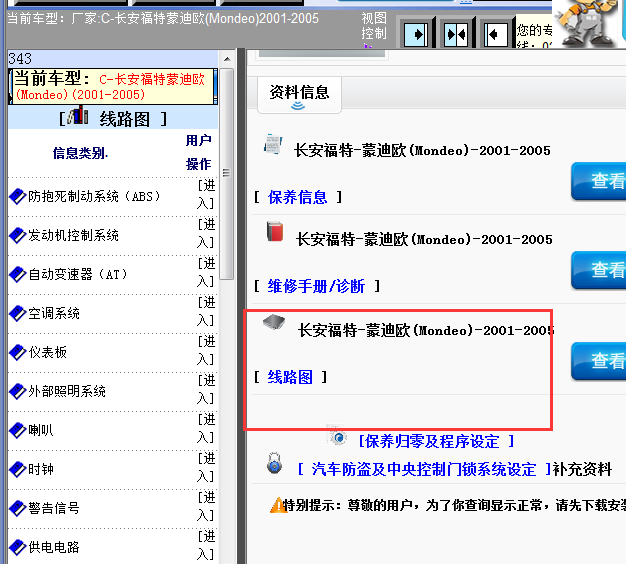Image resolution: width=626 pixels, height=564 pixels.
Task: Click [进入] for 自动变速器（AT）
Action: coord(206,272)
